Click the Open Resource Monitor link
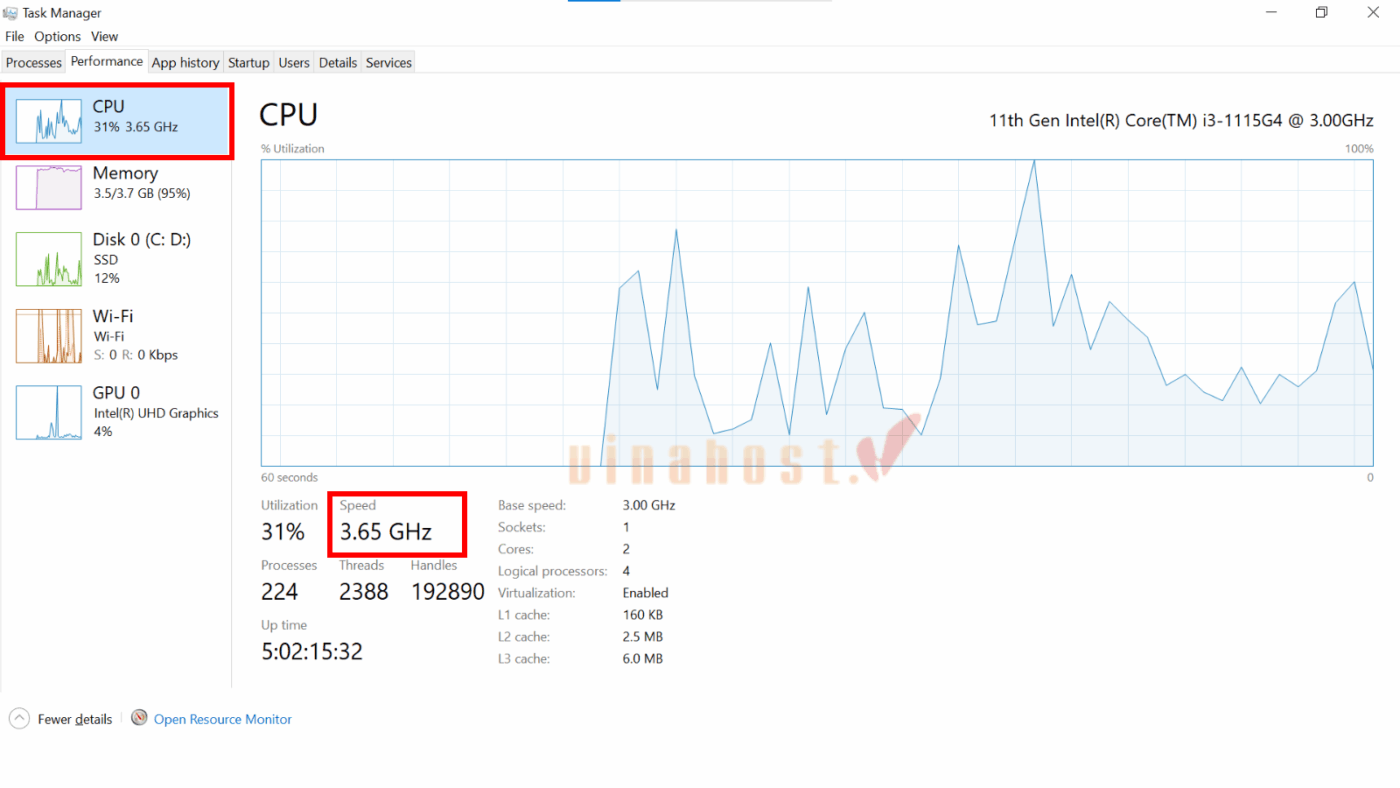The height and width of the screenshot is (788, 1400). [223, 719]
